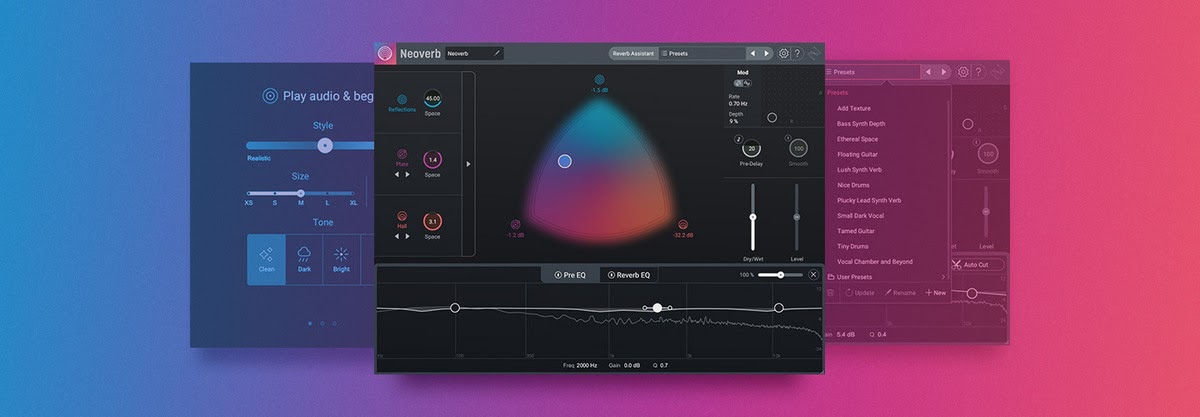Toggle the Pre EQ power button
The width and height of the screenshot is (1200, 417).
(557, 274)
